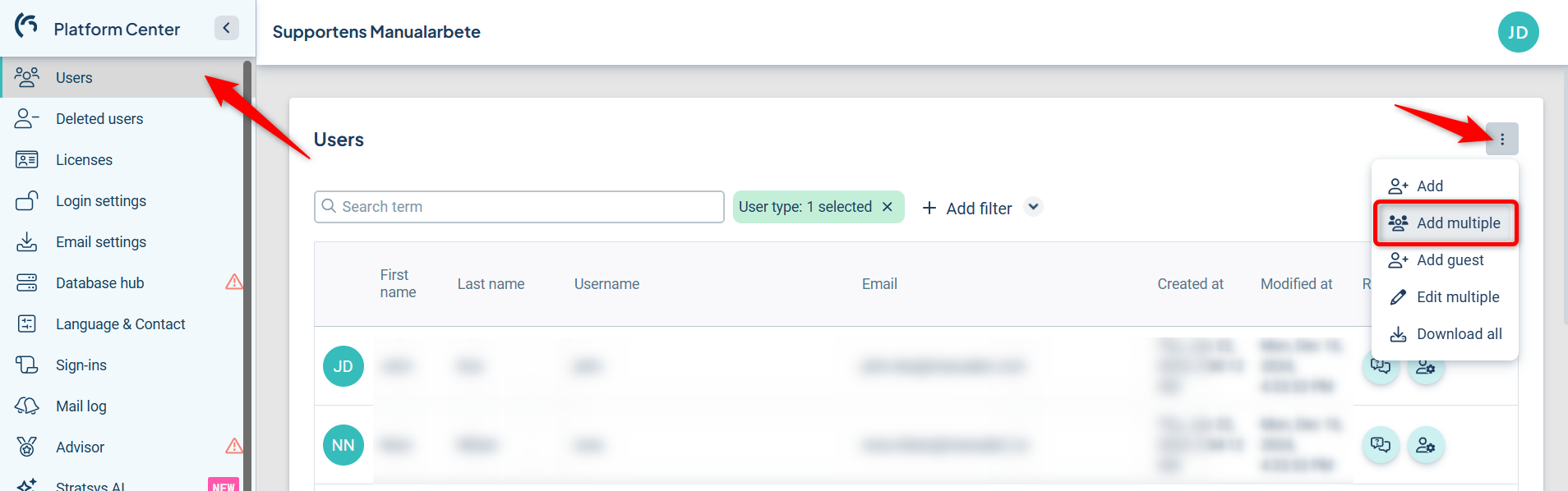Sort by the Username column header
This screenshot has height=491, width=1568.
606,284
